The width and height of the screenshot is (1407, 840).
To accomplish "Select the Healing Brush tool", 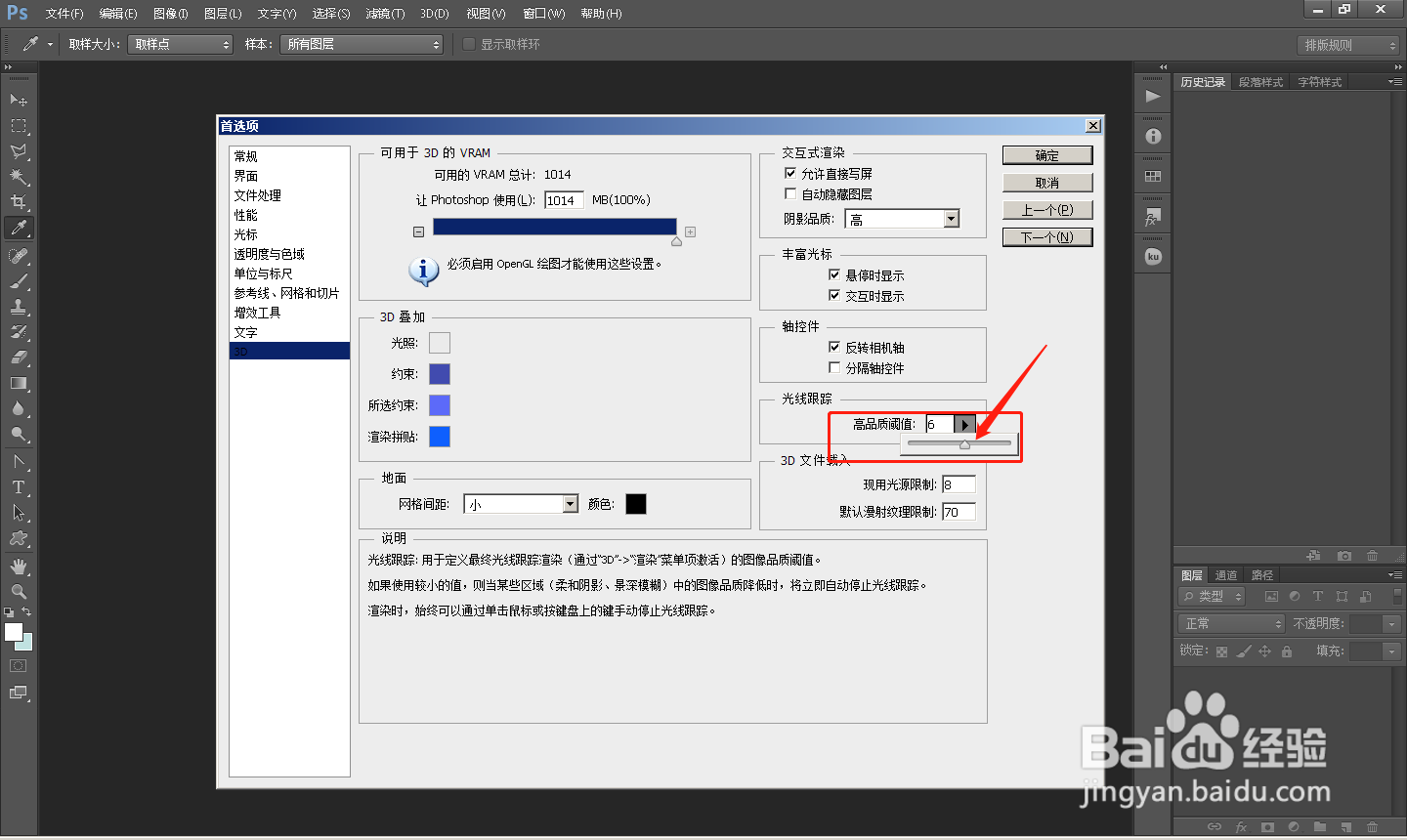I will click(19, 256).
